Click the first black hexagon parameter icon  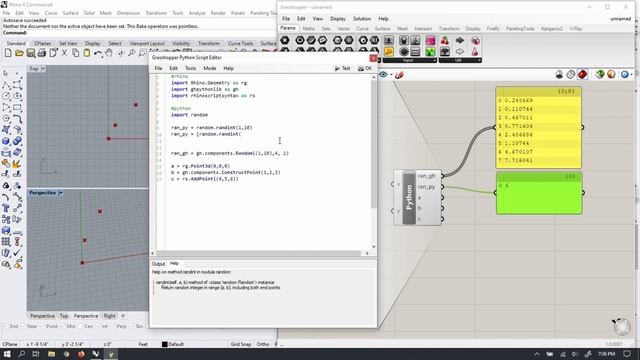[285, 40]
